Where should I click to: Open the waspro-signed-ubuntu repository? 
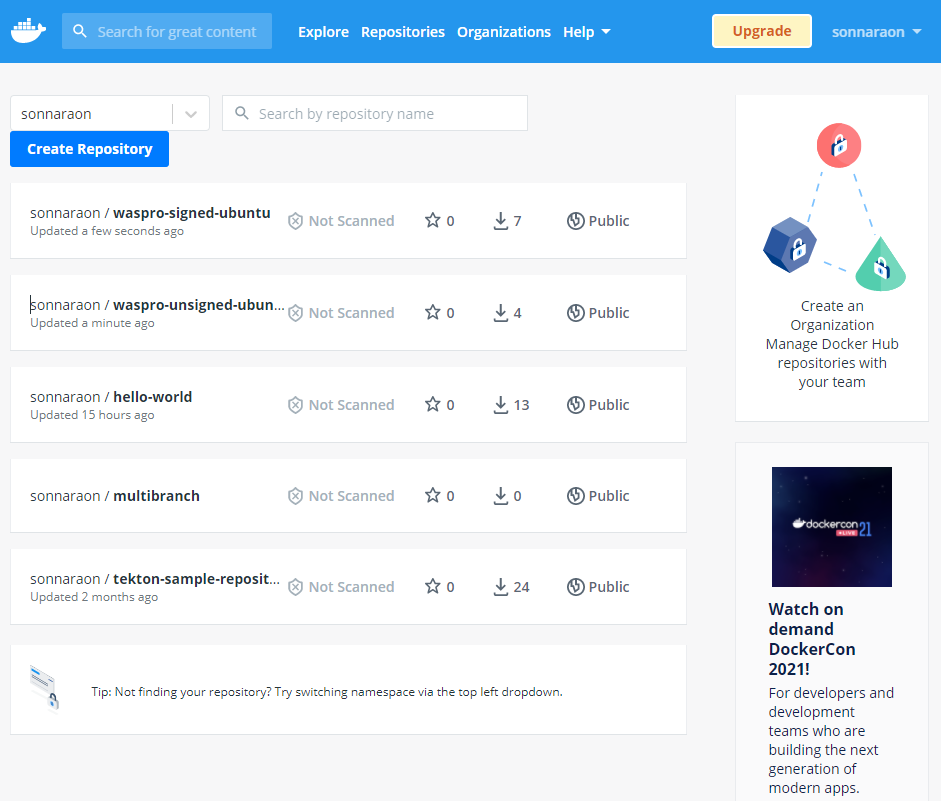(191, 213)
